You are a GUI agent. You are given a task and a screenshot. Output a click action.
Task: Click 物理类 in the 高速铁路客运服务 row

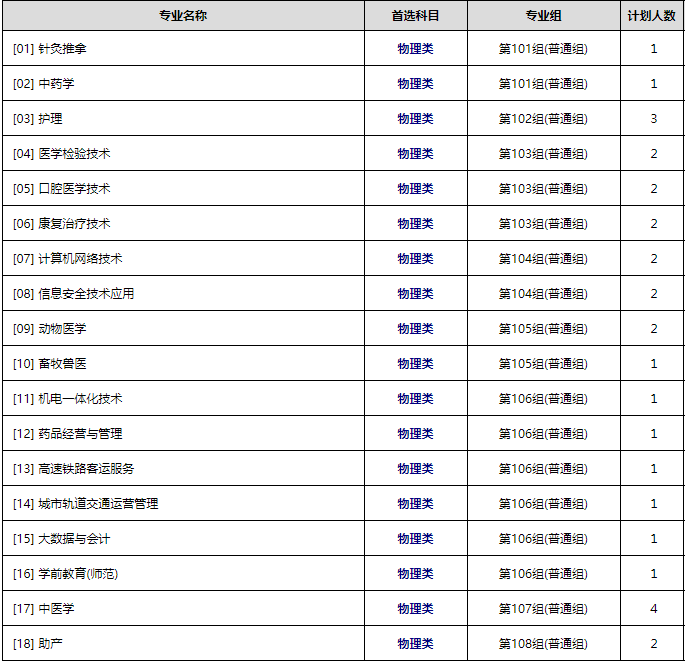click(x=415, y=468)
